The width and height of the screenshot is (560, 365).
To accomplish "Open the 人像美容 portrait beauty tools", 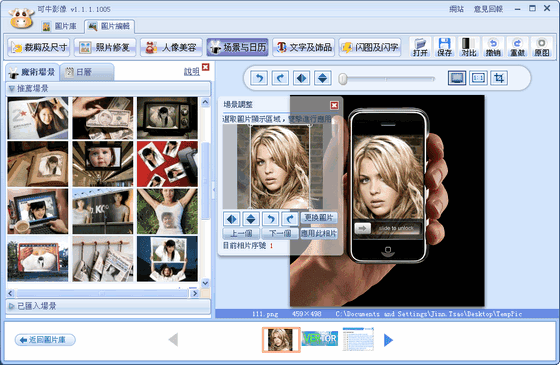I will (171, 48).
